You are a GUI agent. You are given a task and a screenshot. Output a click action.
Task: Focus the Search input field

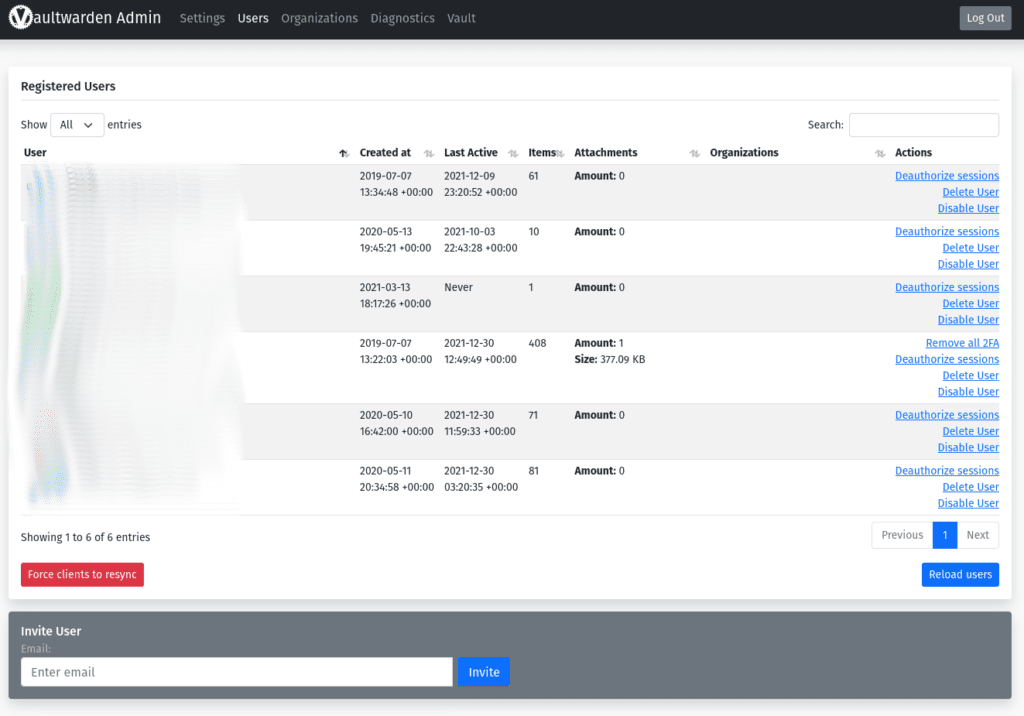click(x=923, y=125)
